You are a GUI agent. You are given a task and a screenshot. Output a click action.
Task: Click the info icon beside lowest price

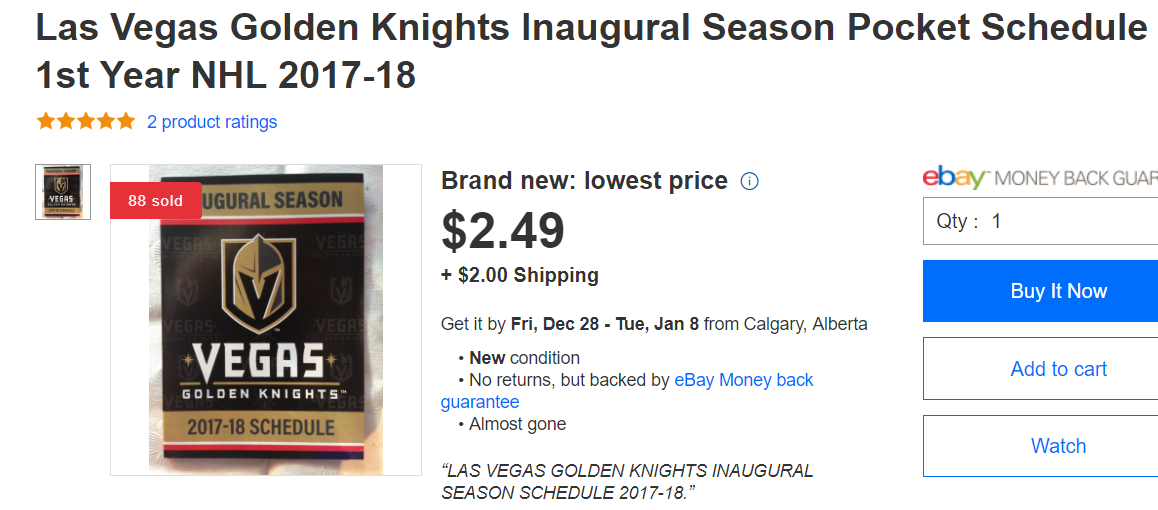(x=749, y=181)
